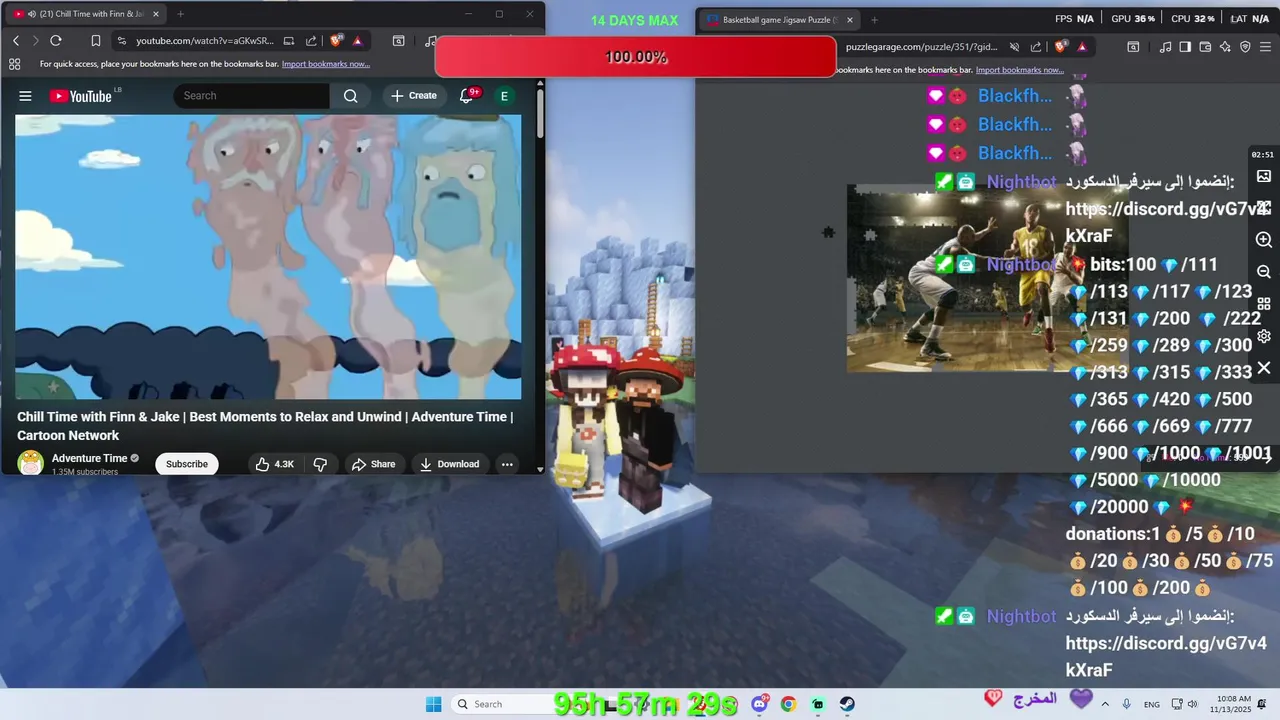This screenshot has width=1280, height=720.
Task: Zoom in on the jigsaw puzzle
Action: (1264, 240)
